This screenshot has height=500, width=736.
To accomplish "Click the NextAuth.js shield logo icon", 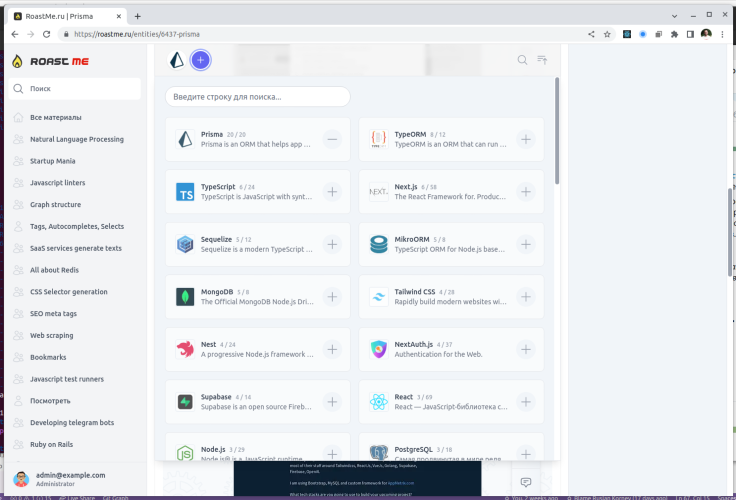I will tap(379, 350).
